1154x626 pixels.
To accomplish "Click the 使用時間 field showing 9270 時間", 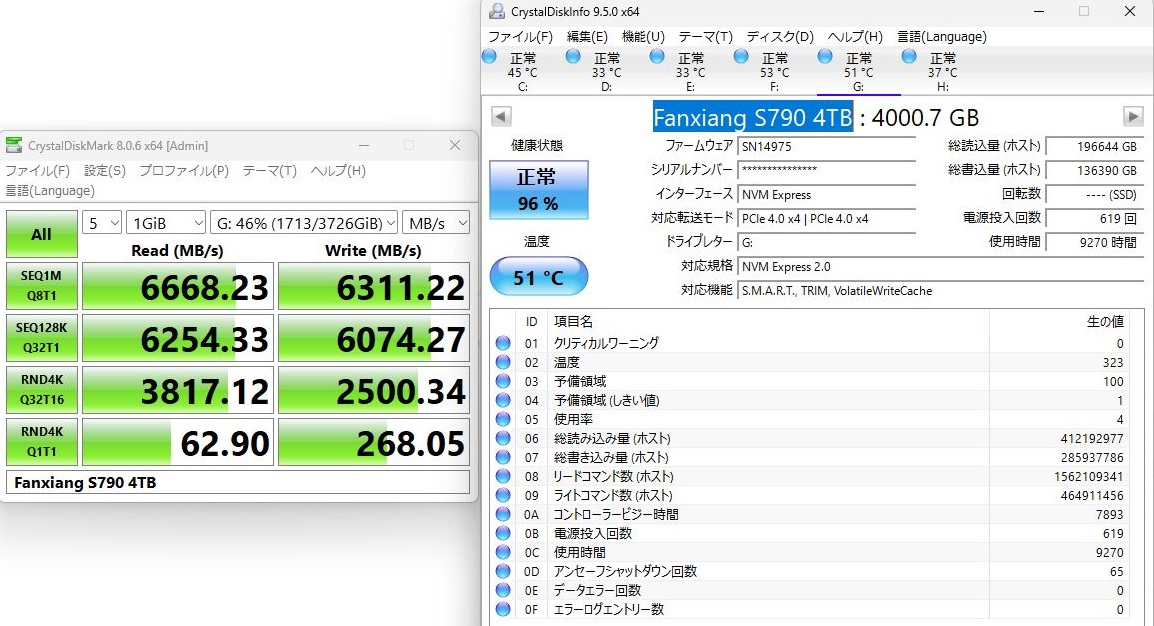I will 1094,242.
